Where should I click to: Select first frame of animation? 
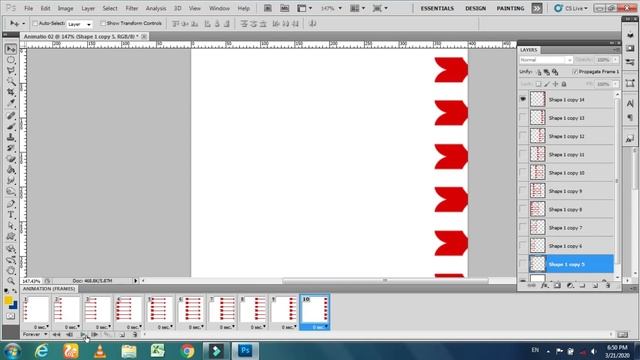coord(56,335)
